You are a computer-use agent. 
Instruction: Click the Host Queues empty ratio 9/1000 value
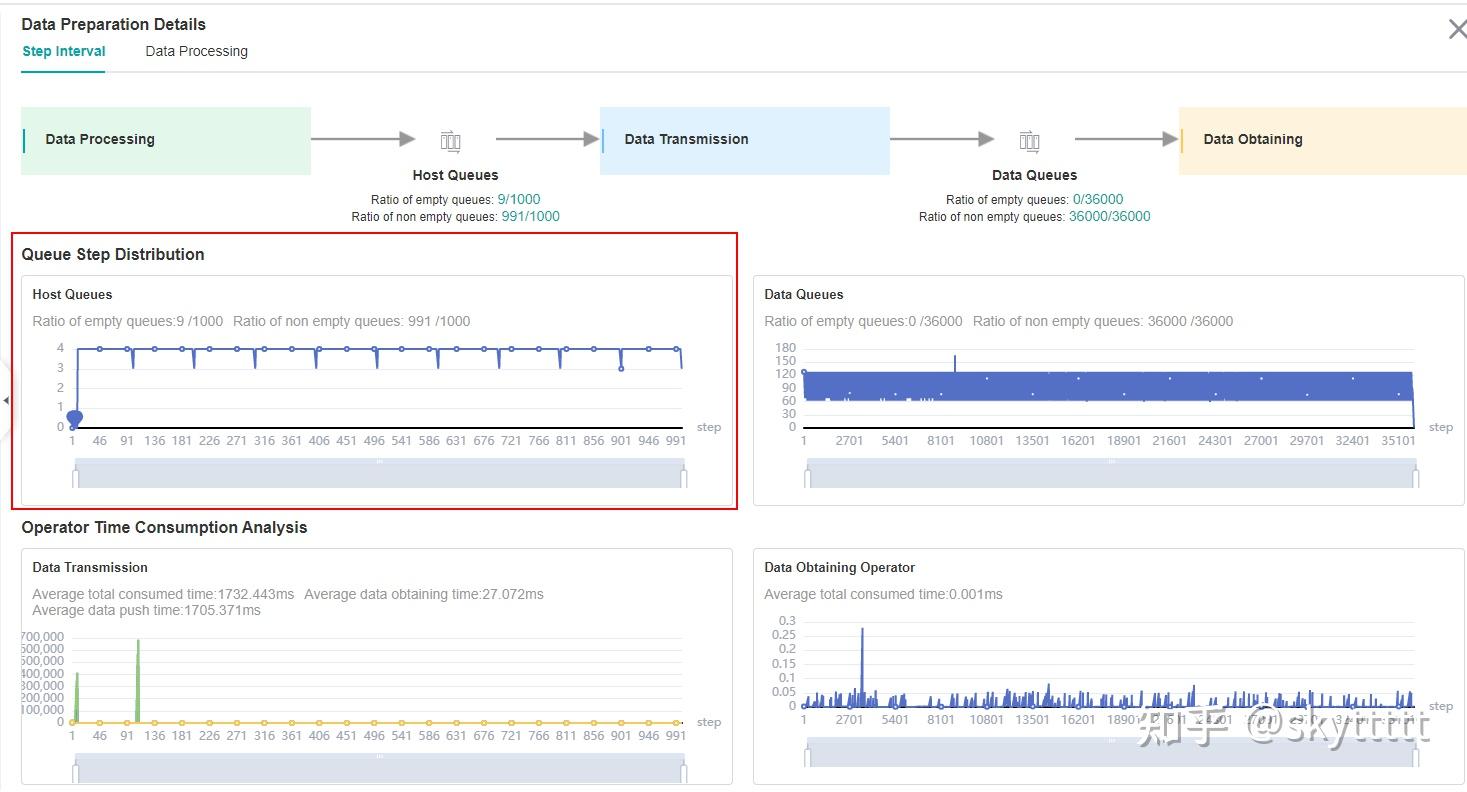tap(518, 199)
